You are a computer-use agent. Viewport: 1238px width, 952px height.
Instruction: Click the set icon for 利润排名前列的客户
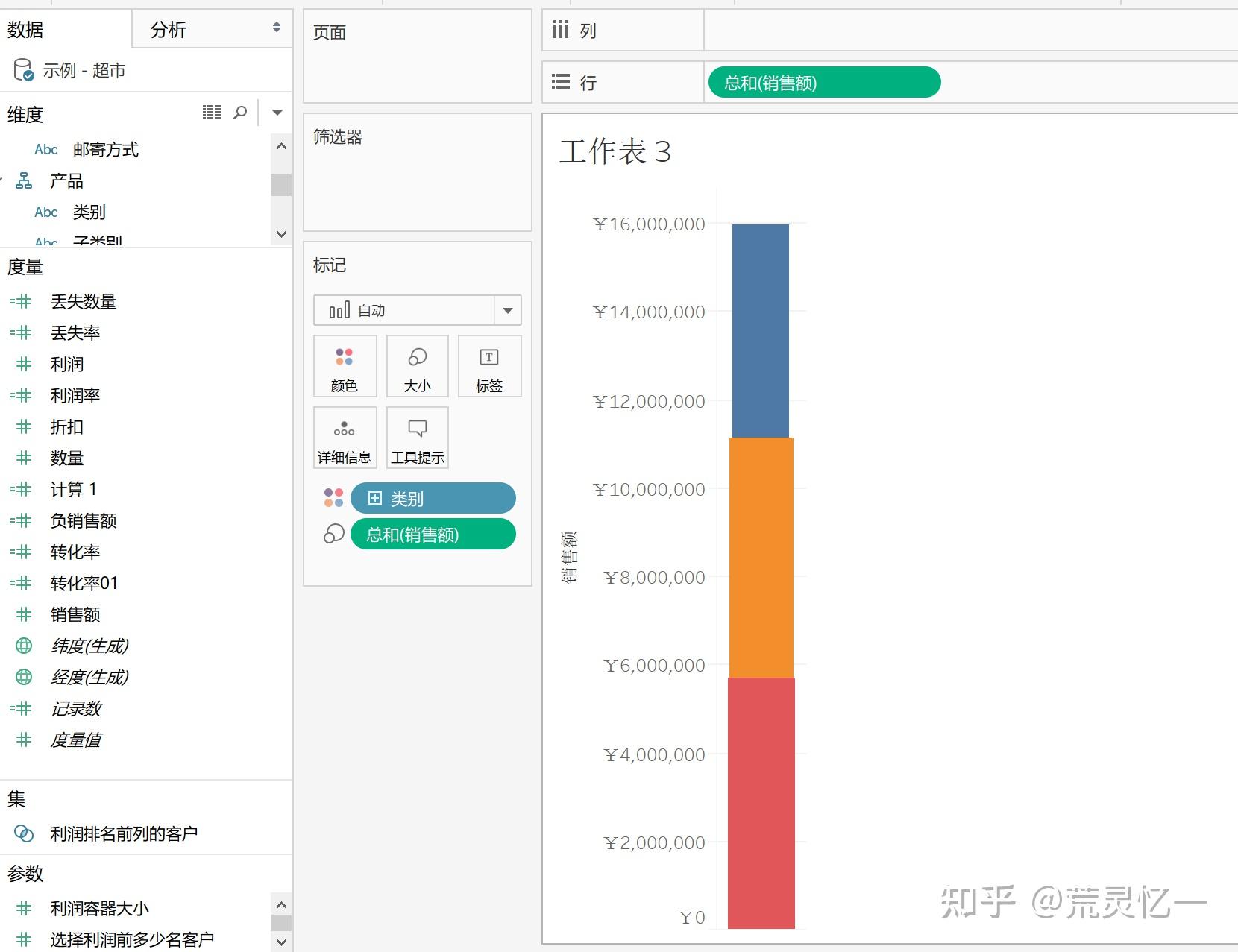24,833
